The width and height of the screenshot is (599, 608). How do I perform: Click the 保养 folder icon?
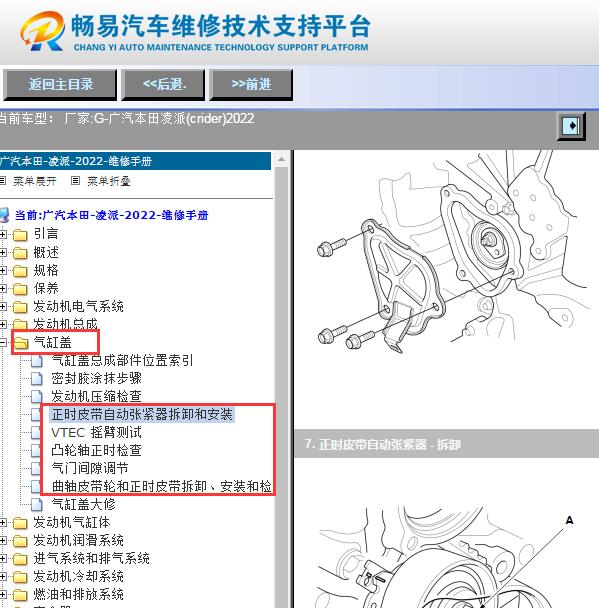point(20,288)
